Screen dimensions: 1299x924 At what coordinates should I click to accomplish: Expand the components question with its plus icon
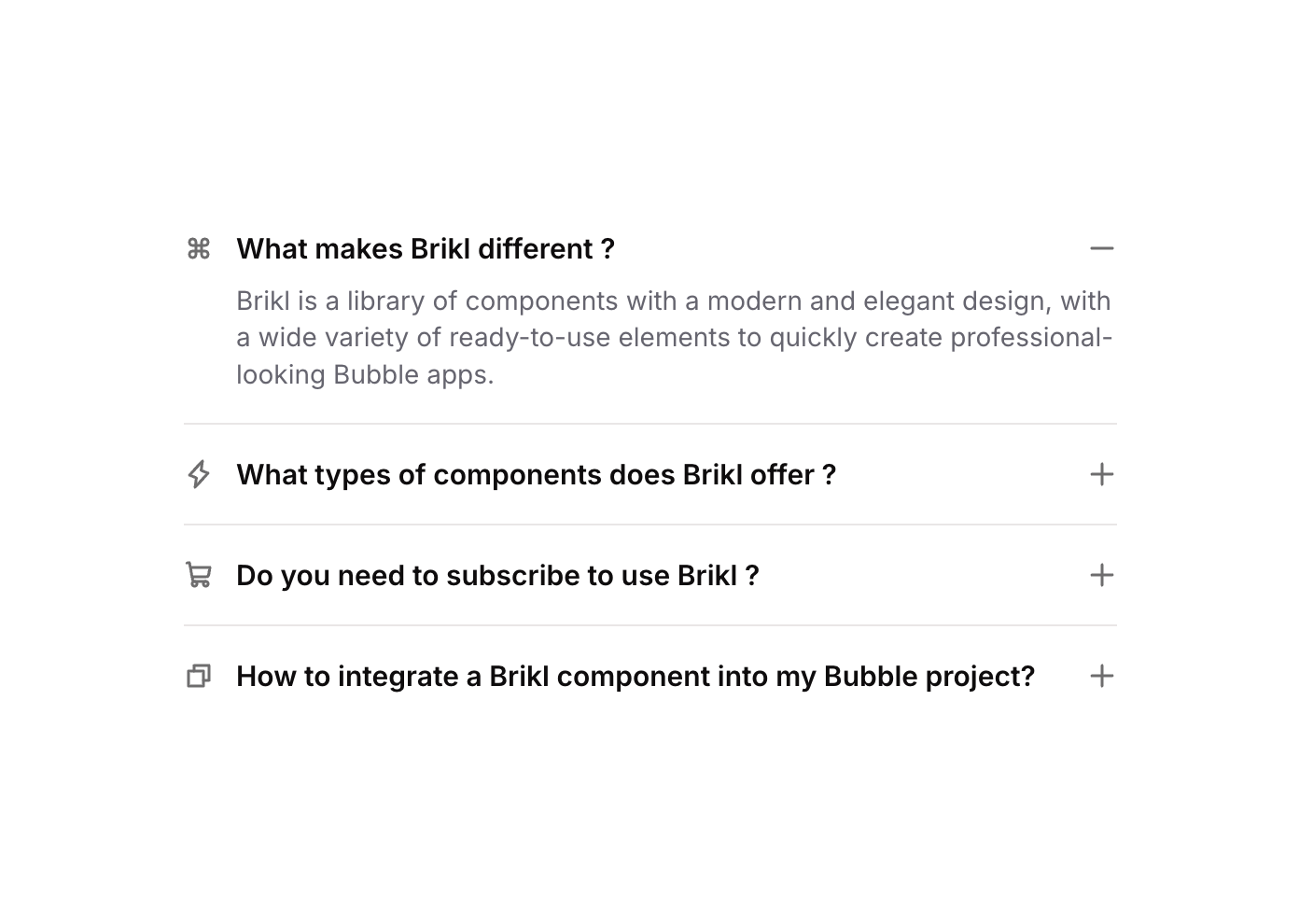pyautogui.click(x=1102, y=474)
